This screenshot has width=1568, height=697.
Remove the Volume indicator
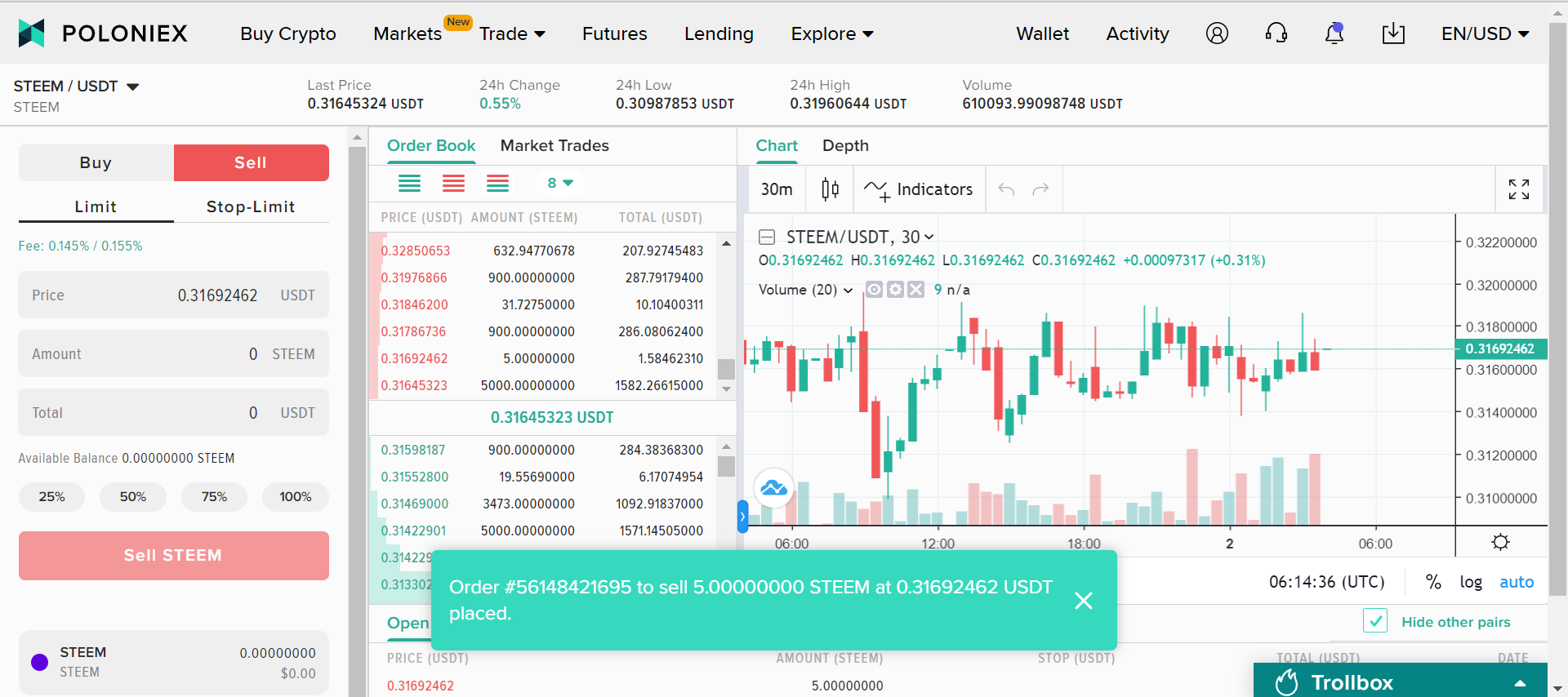pyautogui.click(x=916, y=290)
